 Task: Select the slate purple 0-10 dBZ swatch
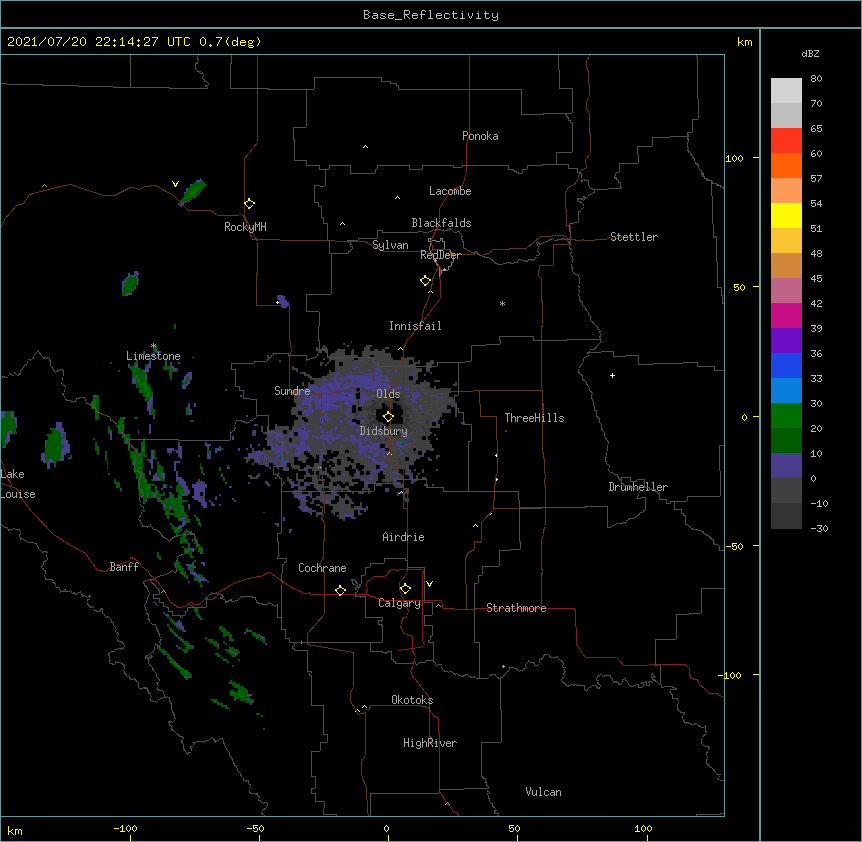click(x=786, y=466)
